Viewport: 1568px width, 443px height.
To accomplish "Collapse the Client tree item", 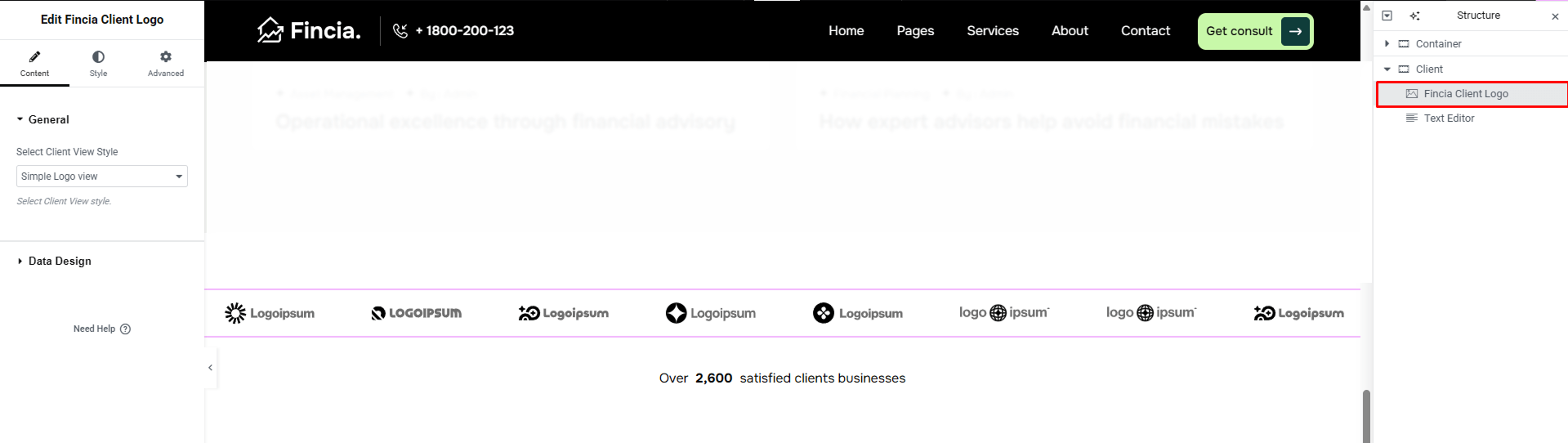I will point(1387,69).
